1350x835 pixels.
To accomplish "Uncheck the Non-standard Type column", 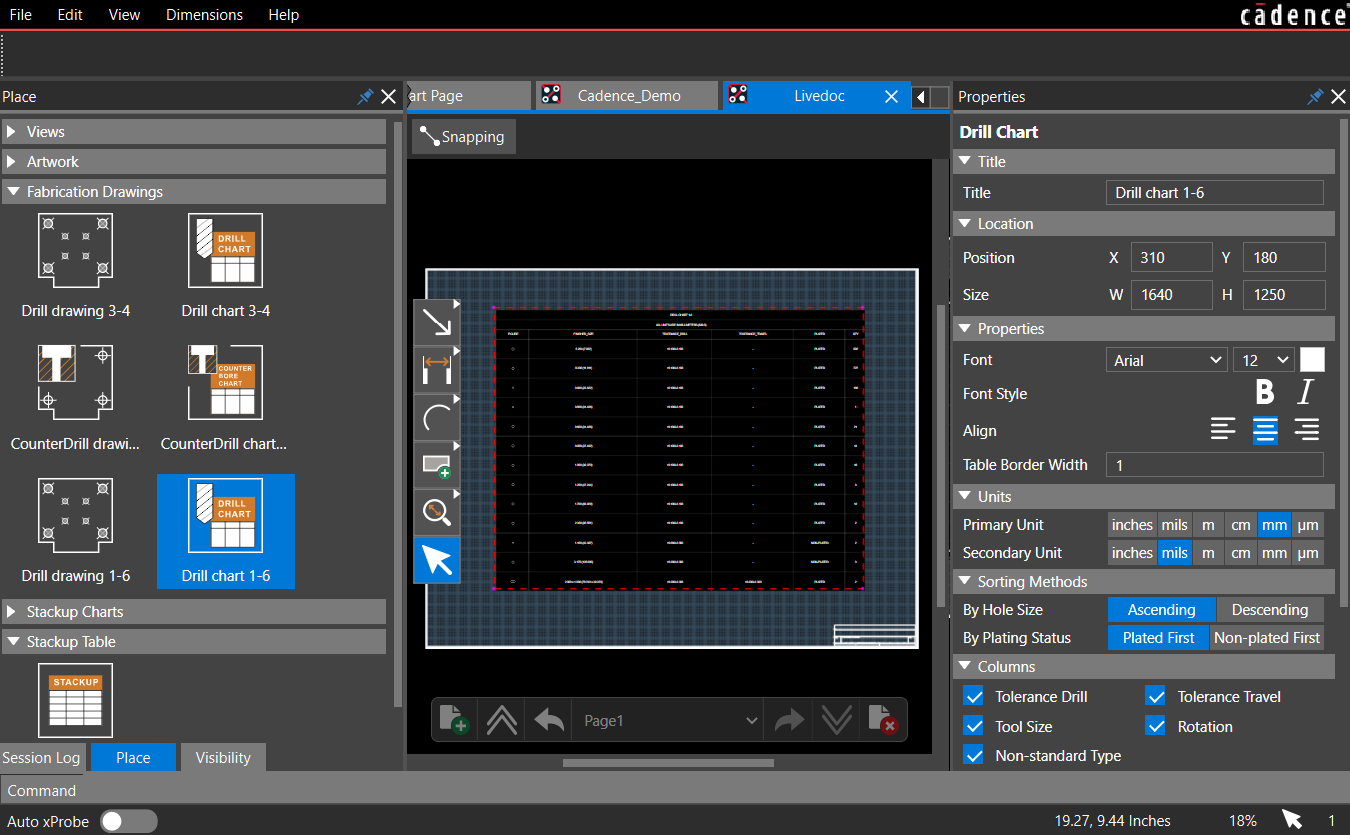I will point(974,756).
